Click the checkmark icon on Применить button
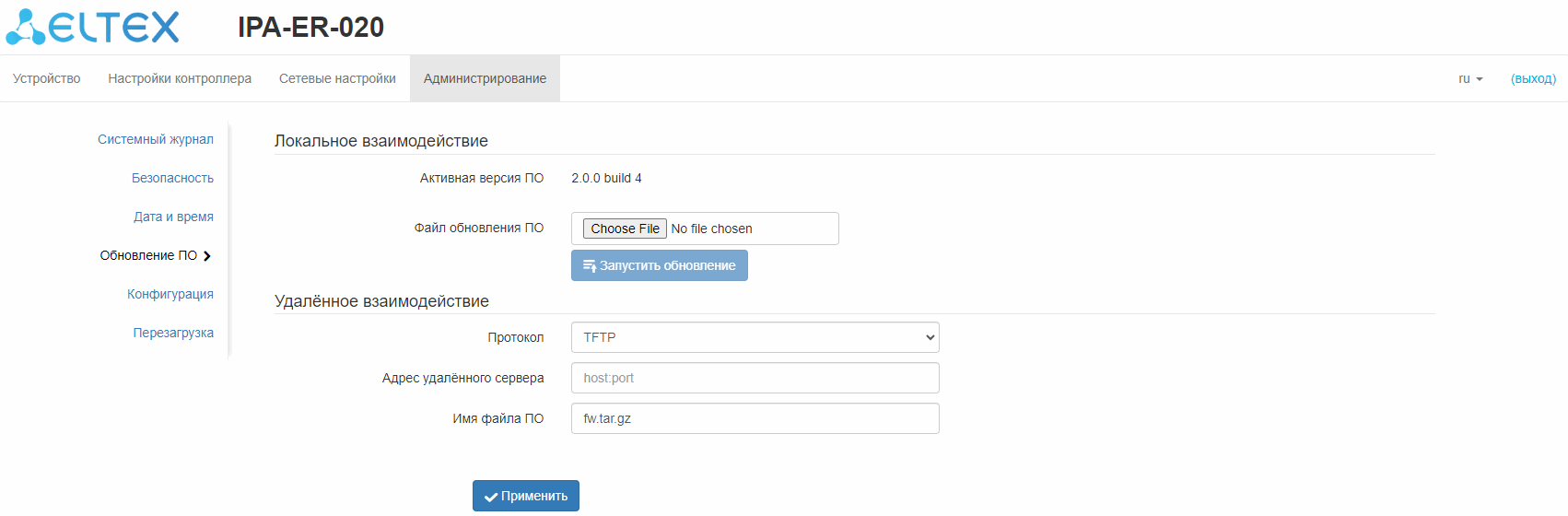Screen dimensions: 1568x516 (491, 497)
